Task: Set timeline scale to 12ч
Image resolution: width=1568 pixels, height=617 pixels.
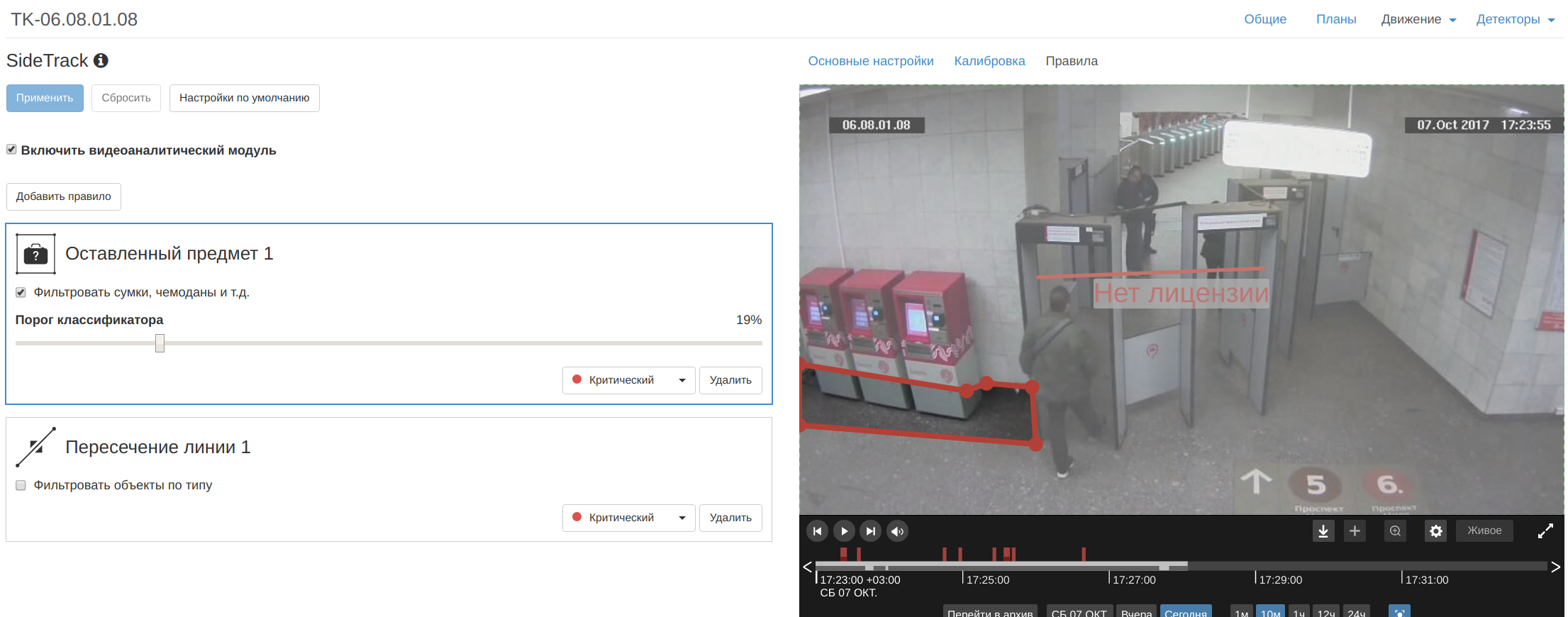Action: tap(1326, 612)
